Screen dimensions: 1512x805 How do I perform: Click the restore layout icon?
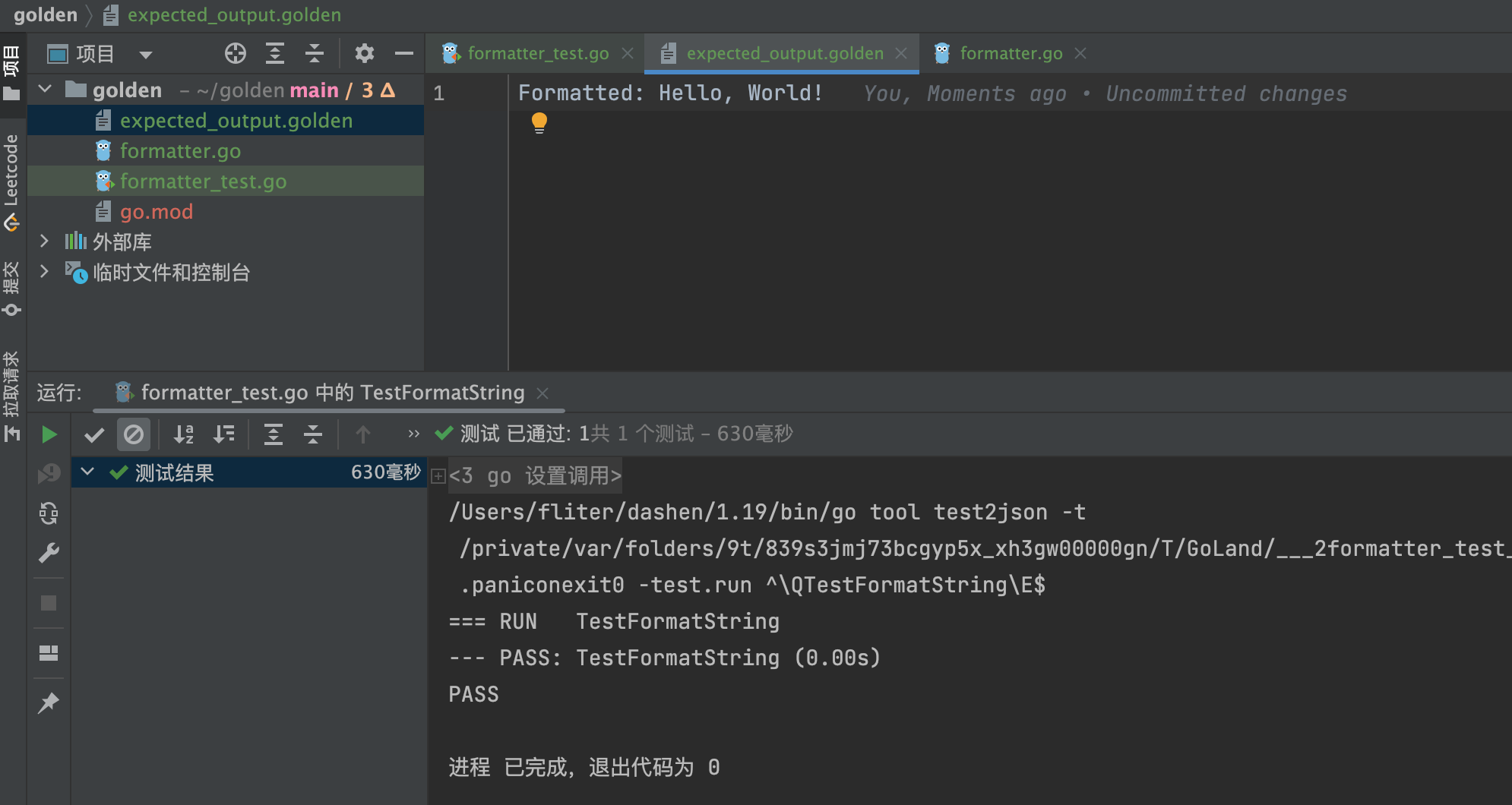click(49, 653)
